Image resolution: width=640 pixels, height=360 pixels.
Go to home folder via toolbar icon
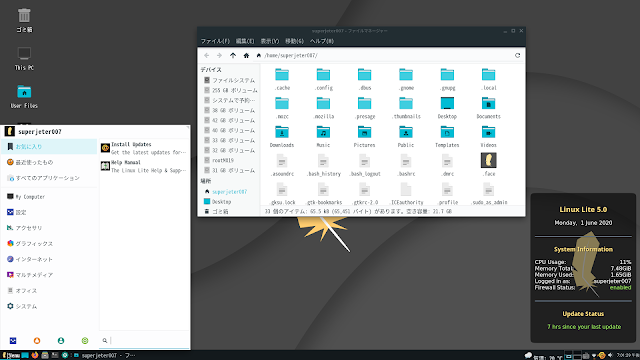(x=246, y=56)
